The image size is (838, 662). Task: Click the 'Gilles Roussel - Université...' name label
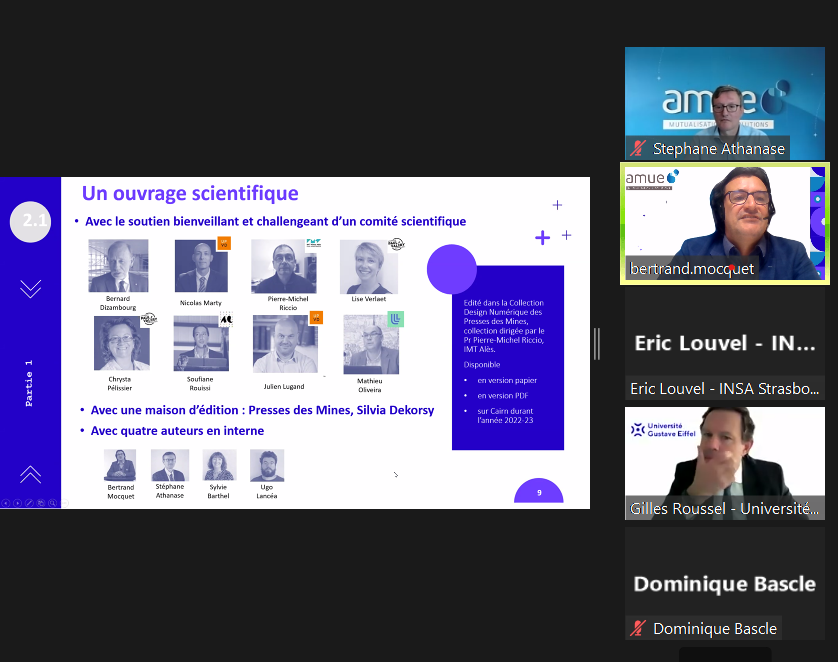point(724,509)
